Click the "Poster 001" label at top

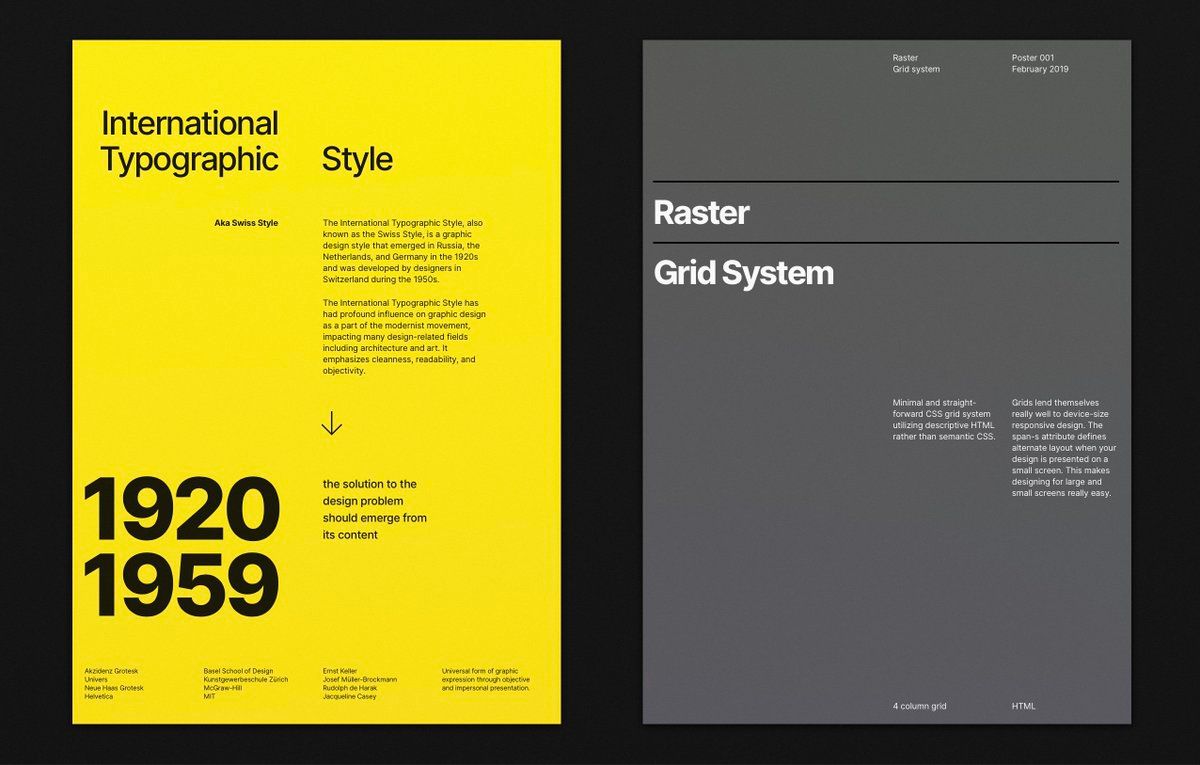(x=1033, y=58)
